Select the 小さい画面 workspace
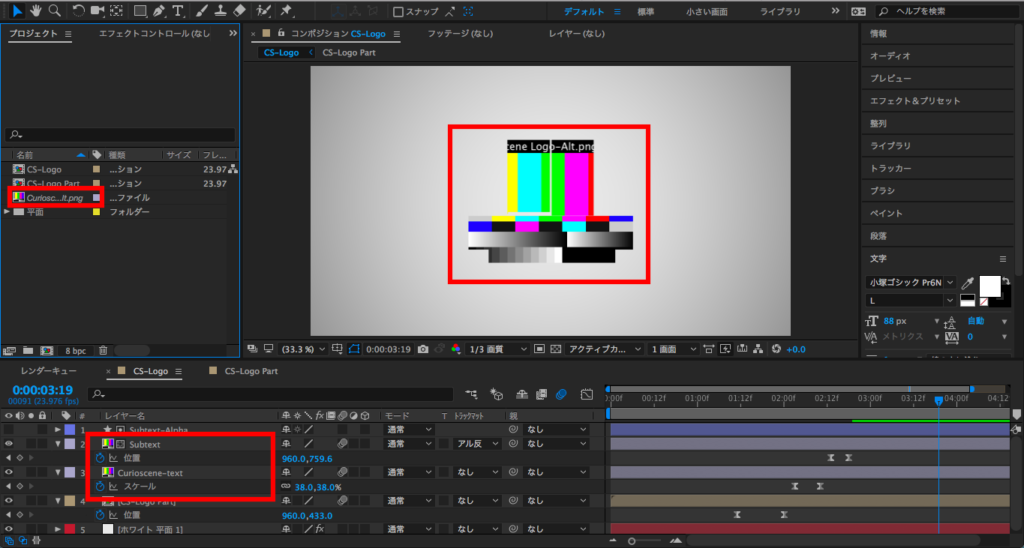Screen dimensions: 1024x548 707,11
